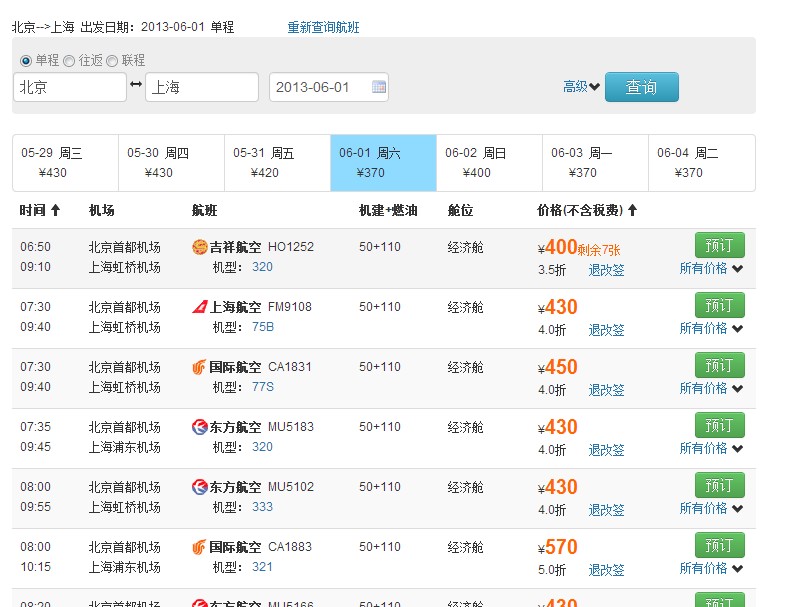Select the 联程 multi-leg radio button

112,60
